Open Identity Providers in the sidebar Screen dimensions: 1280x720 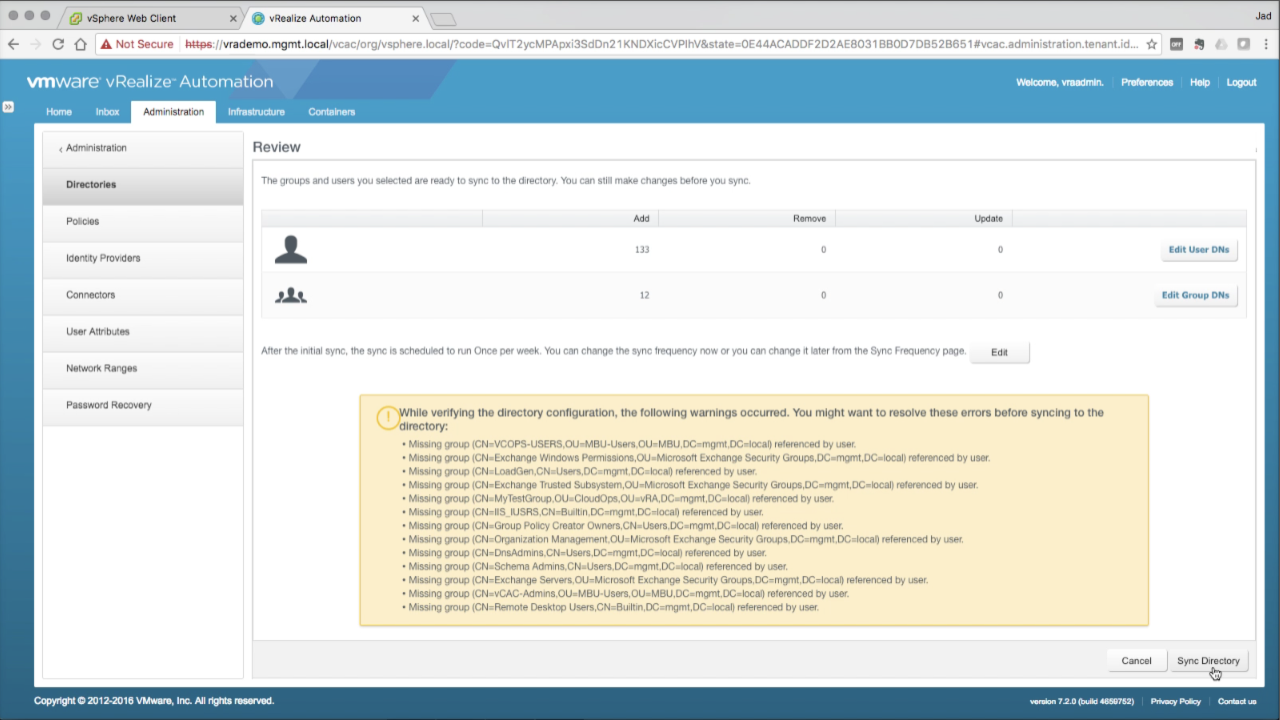(x=143, y=258)
